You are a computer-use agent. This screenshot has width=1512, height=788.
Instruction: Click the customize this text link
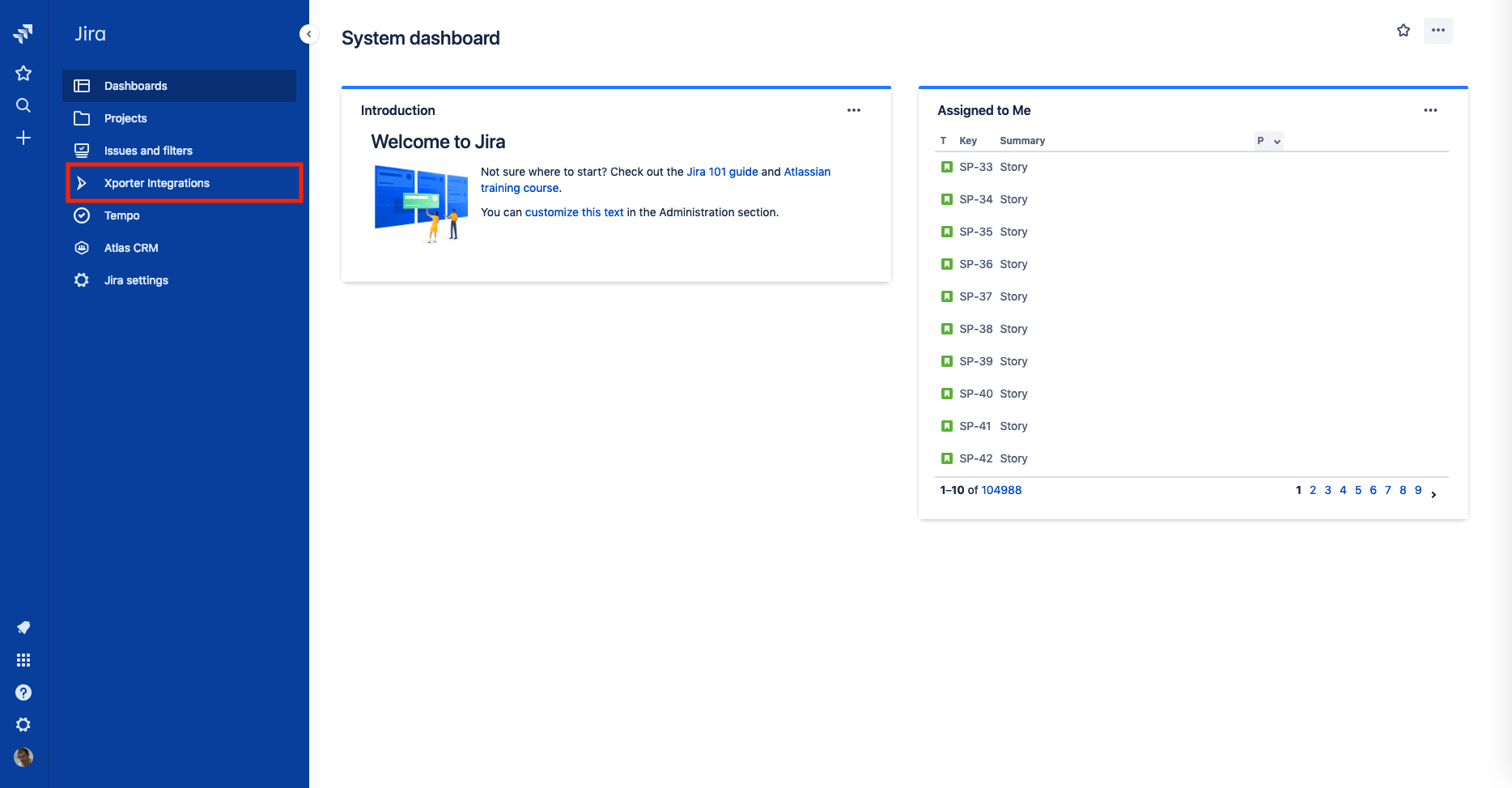pos(574,212)
